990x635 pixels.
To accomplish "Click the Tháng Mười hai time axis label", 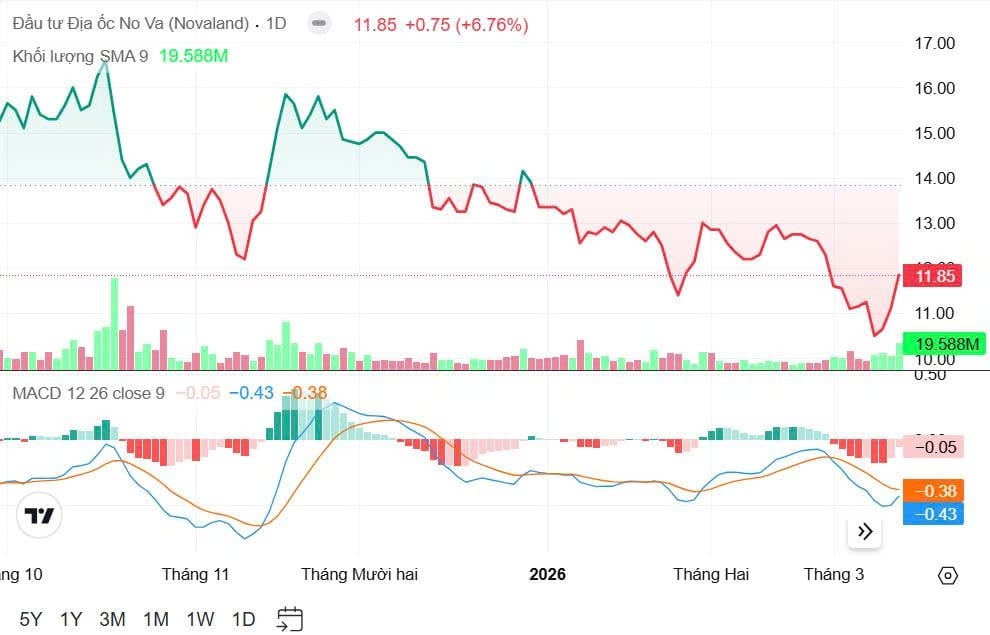I will (x=359, y=574).
